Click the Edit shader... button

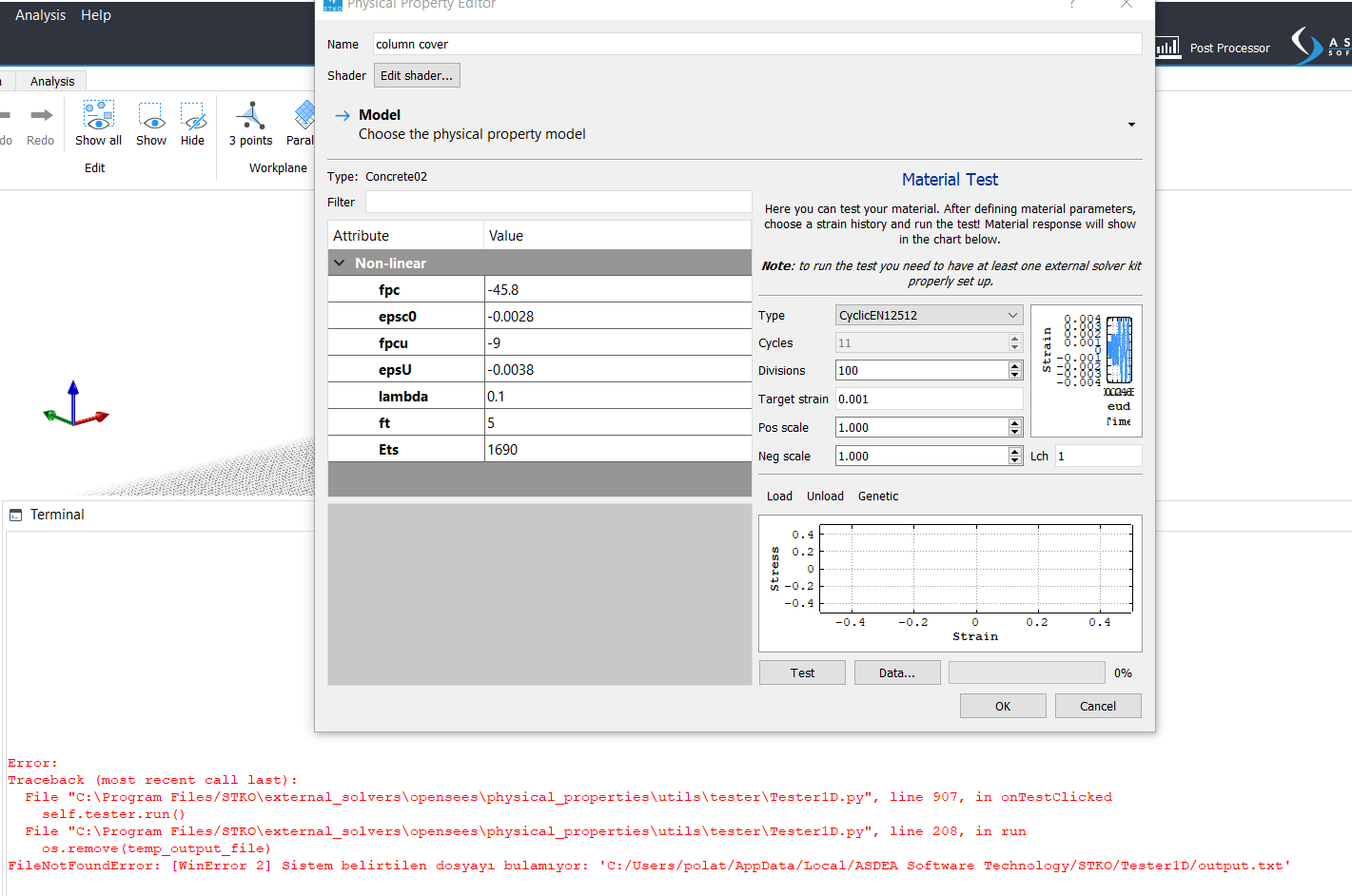tap(417, 75)
